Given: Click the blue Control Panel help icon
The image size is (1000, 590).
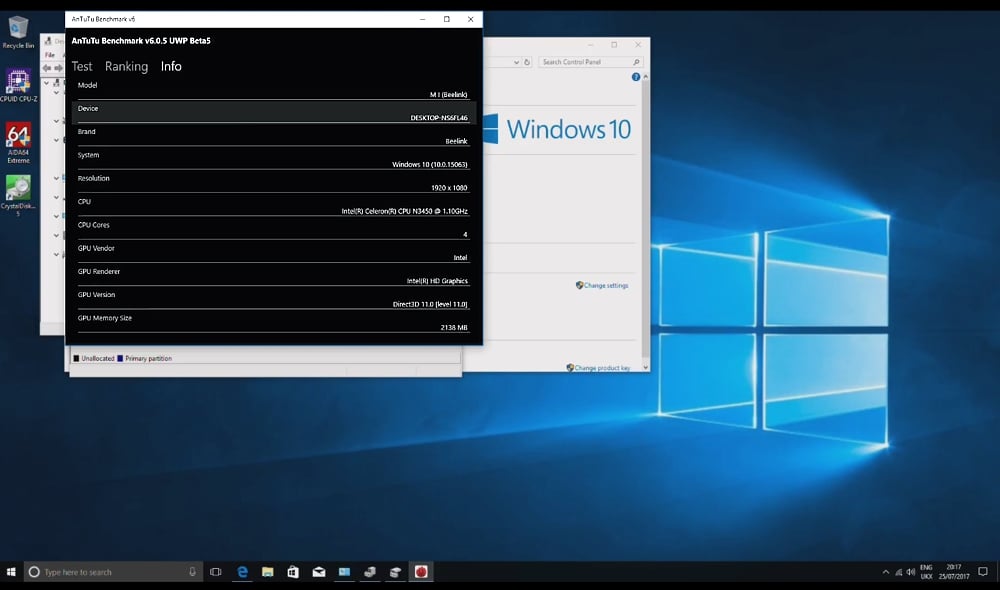Looking at the screenshot, I should [x=636, y=77].
